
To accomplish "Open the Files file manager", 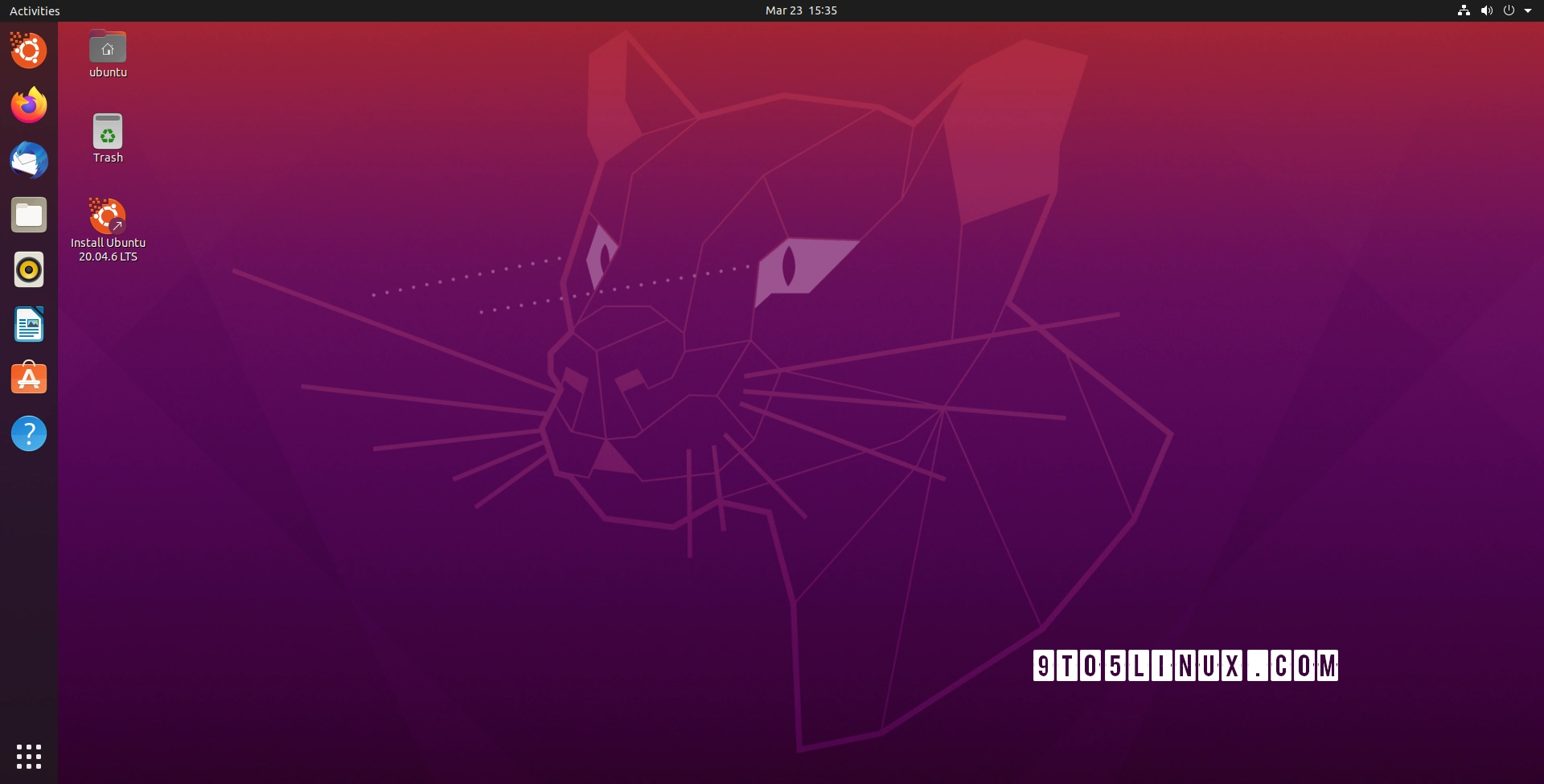I will 28,215.
